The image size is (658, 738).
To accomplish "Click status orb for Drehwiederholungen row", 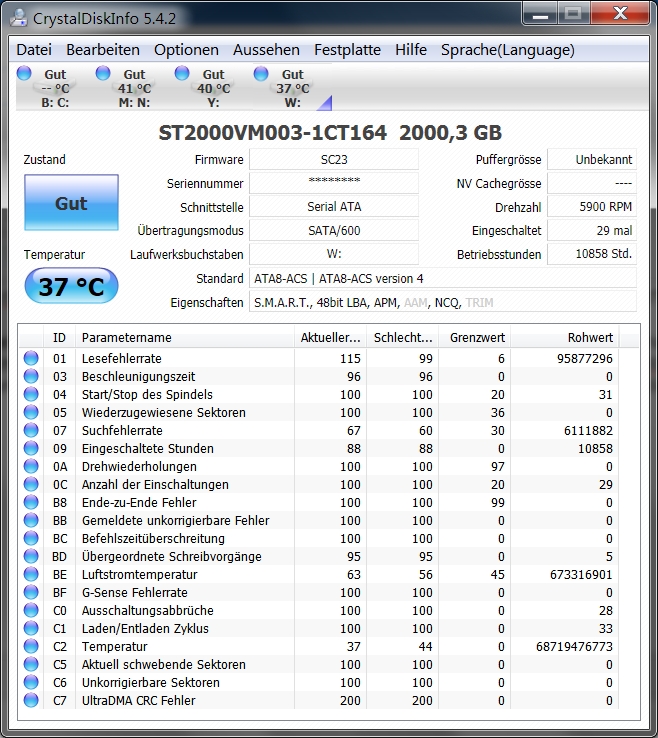I will pos(31,466).
